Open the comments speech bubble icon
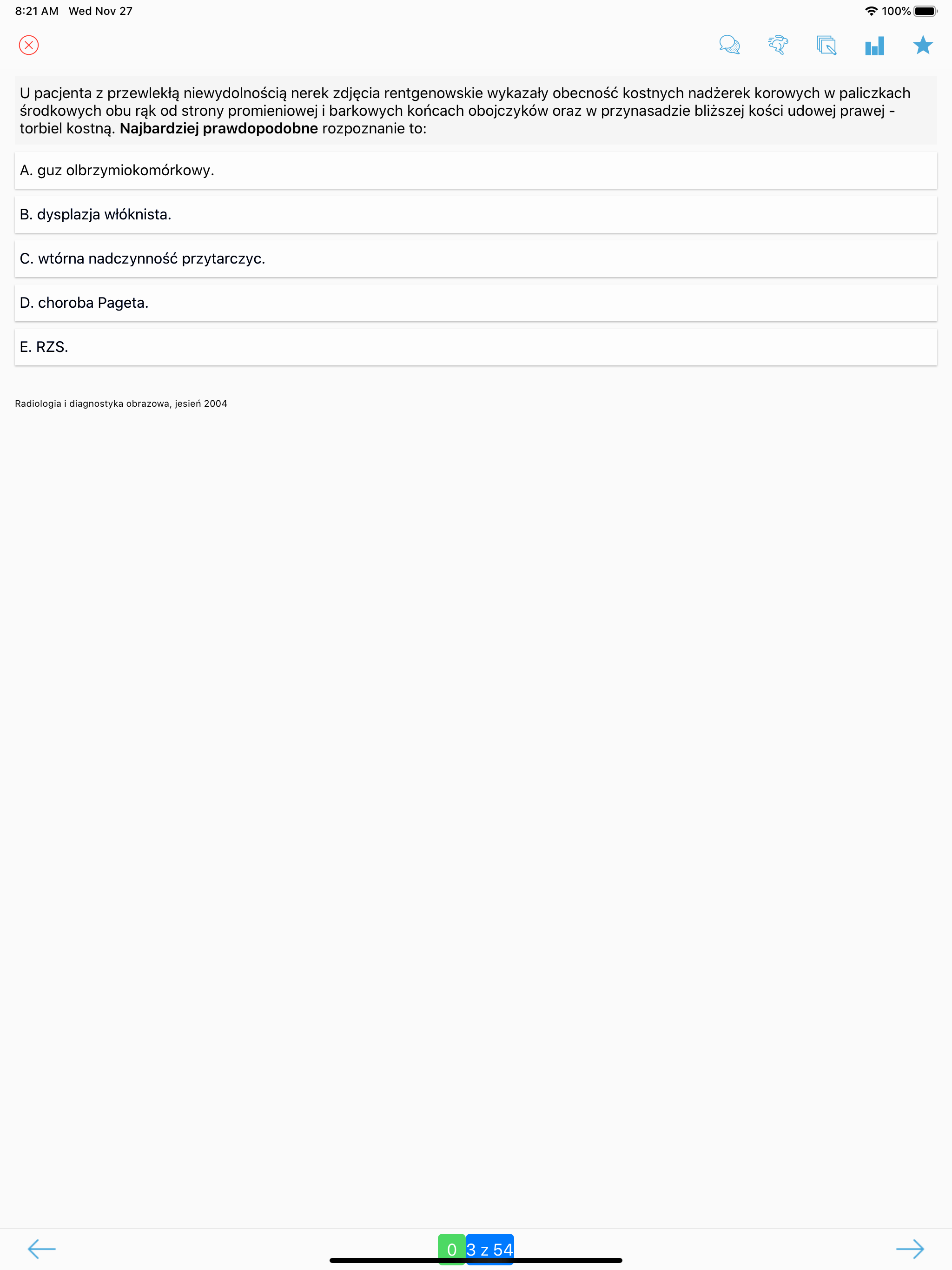 [x=729, y=45]
